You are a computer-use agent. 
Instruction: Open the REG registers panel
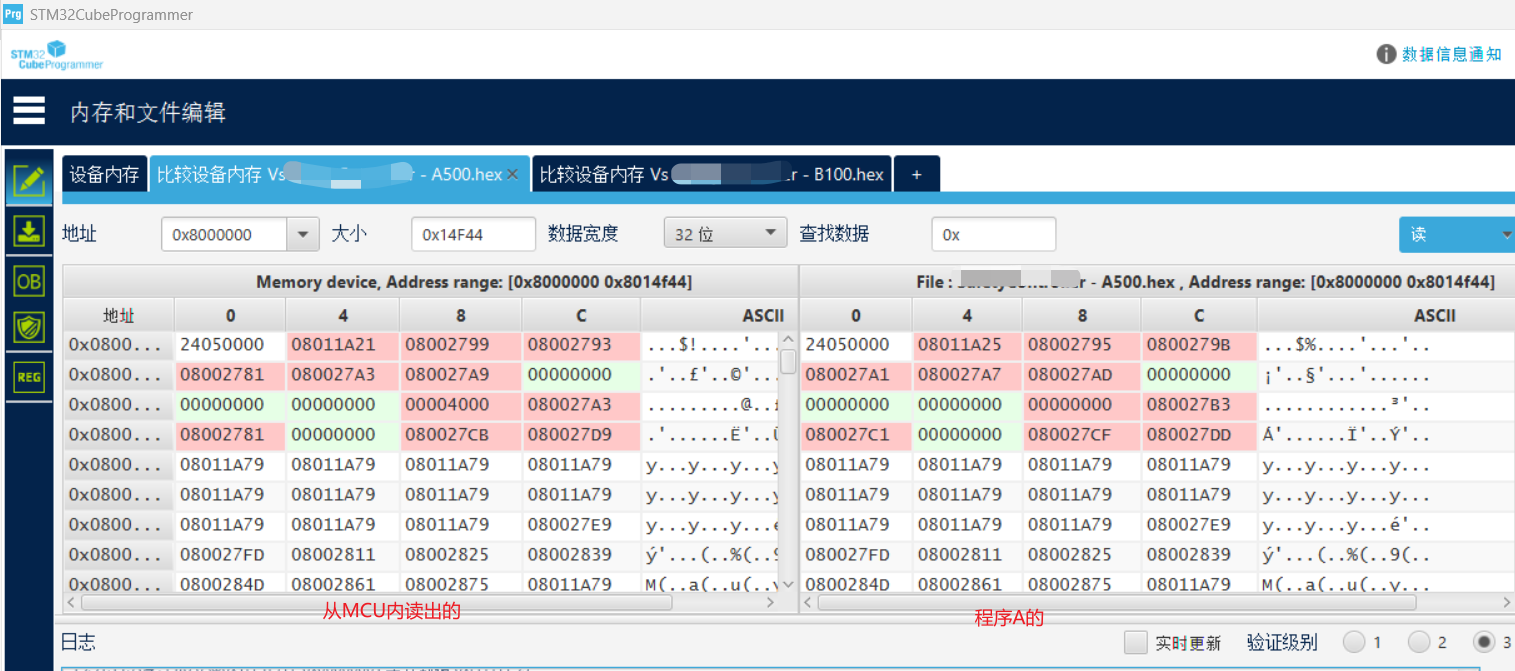point(29,377)
